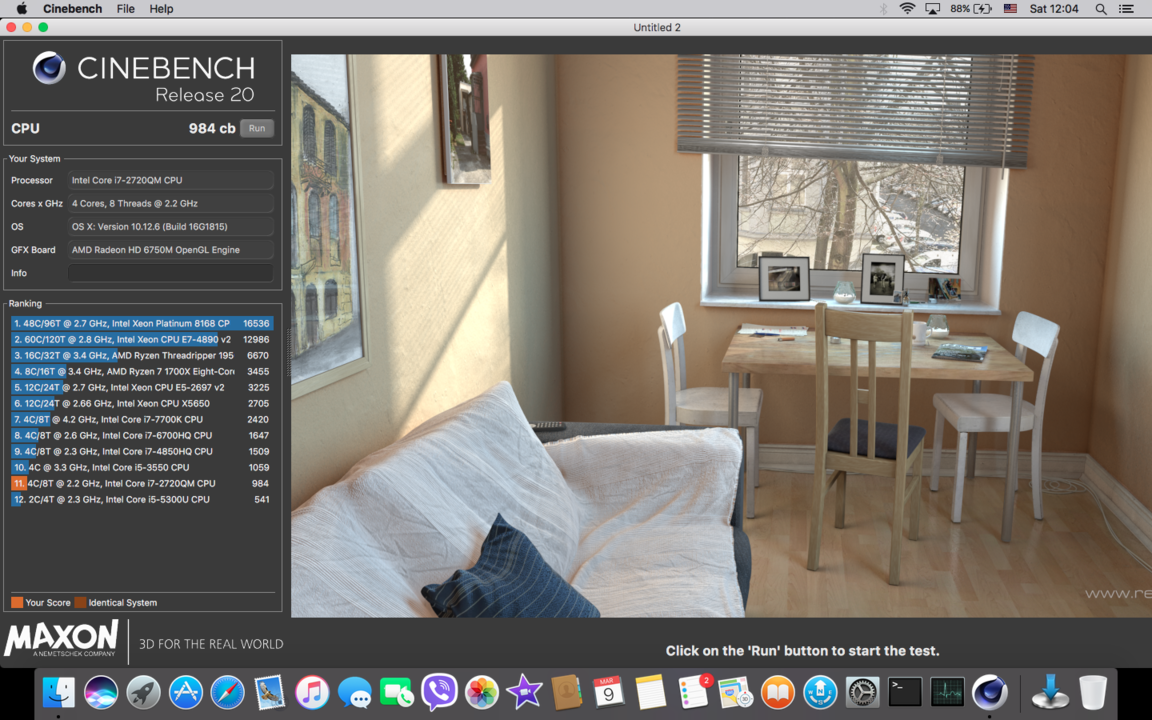
Task: Click the Sat 12:04 clock
Action: (1054, 9)
